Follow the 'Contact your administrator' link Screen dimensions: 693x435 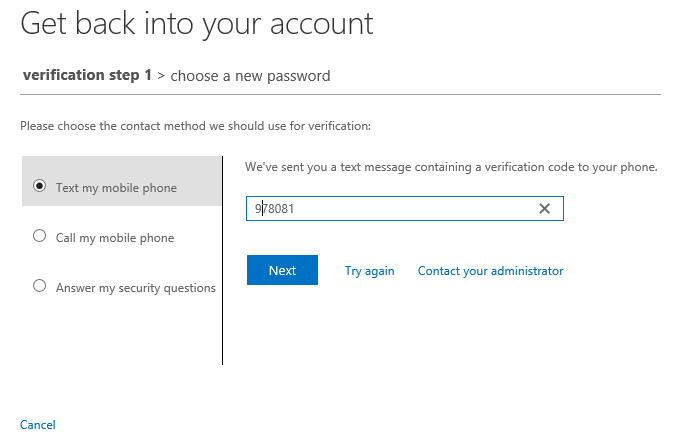[491, 271]
